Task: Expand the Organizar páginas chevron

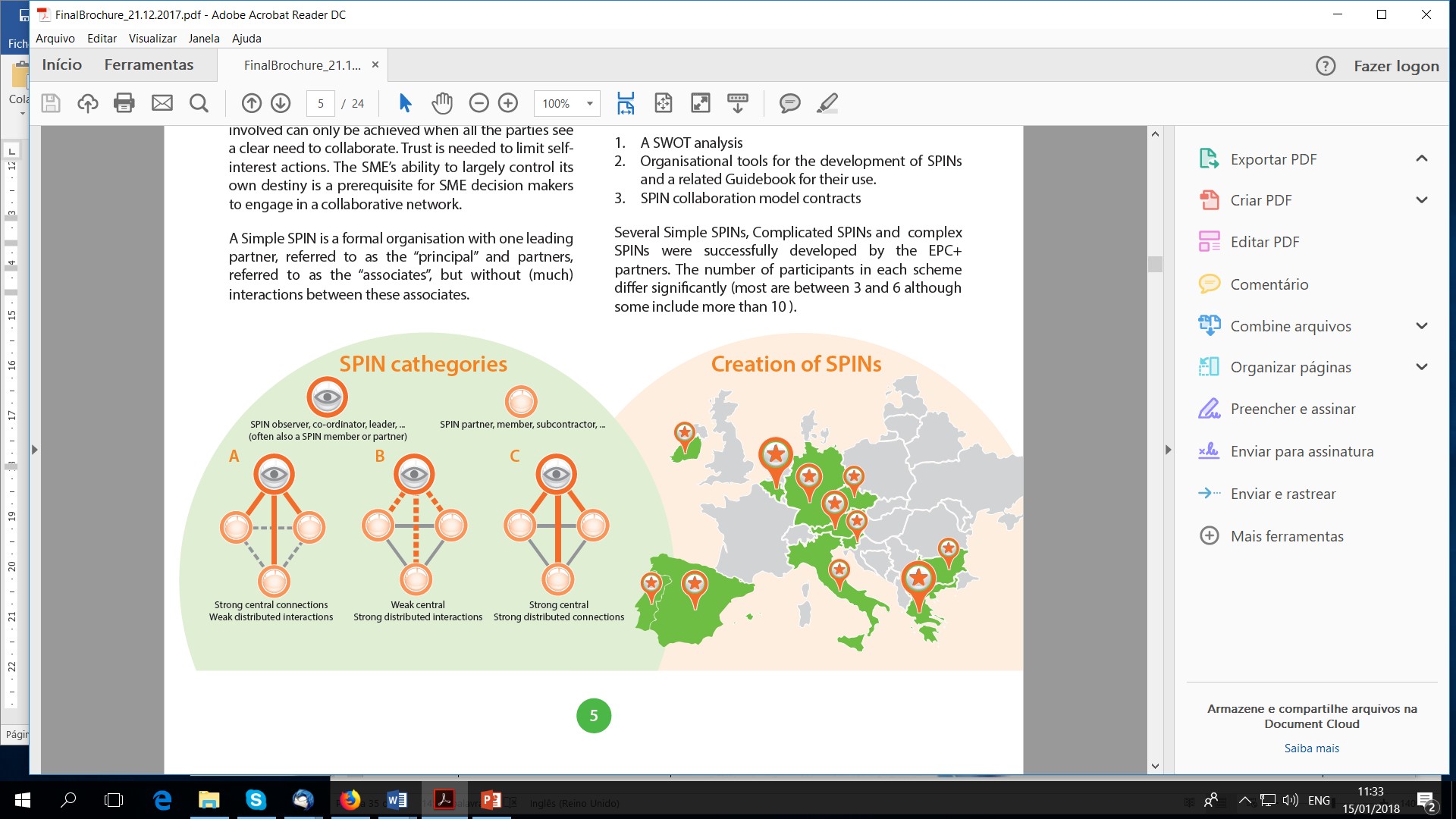Action: pyautogui.click(x=1422, y=367)
